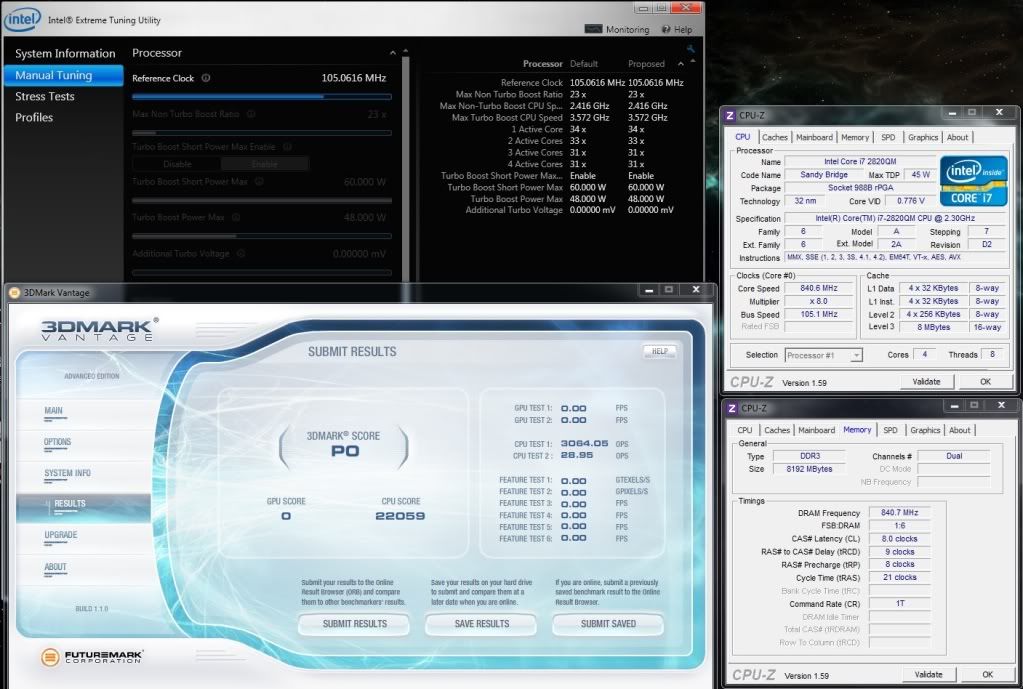Collapse the Processor section in Manual Tuning
The height and width of the screenshot is (689, 1023).
[392, 53]
